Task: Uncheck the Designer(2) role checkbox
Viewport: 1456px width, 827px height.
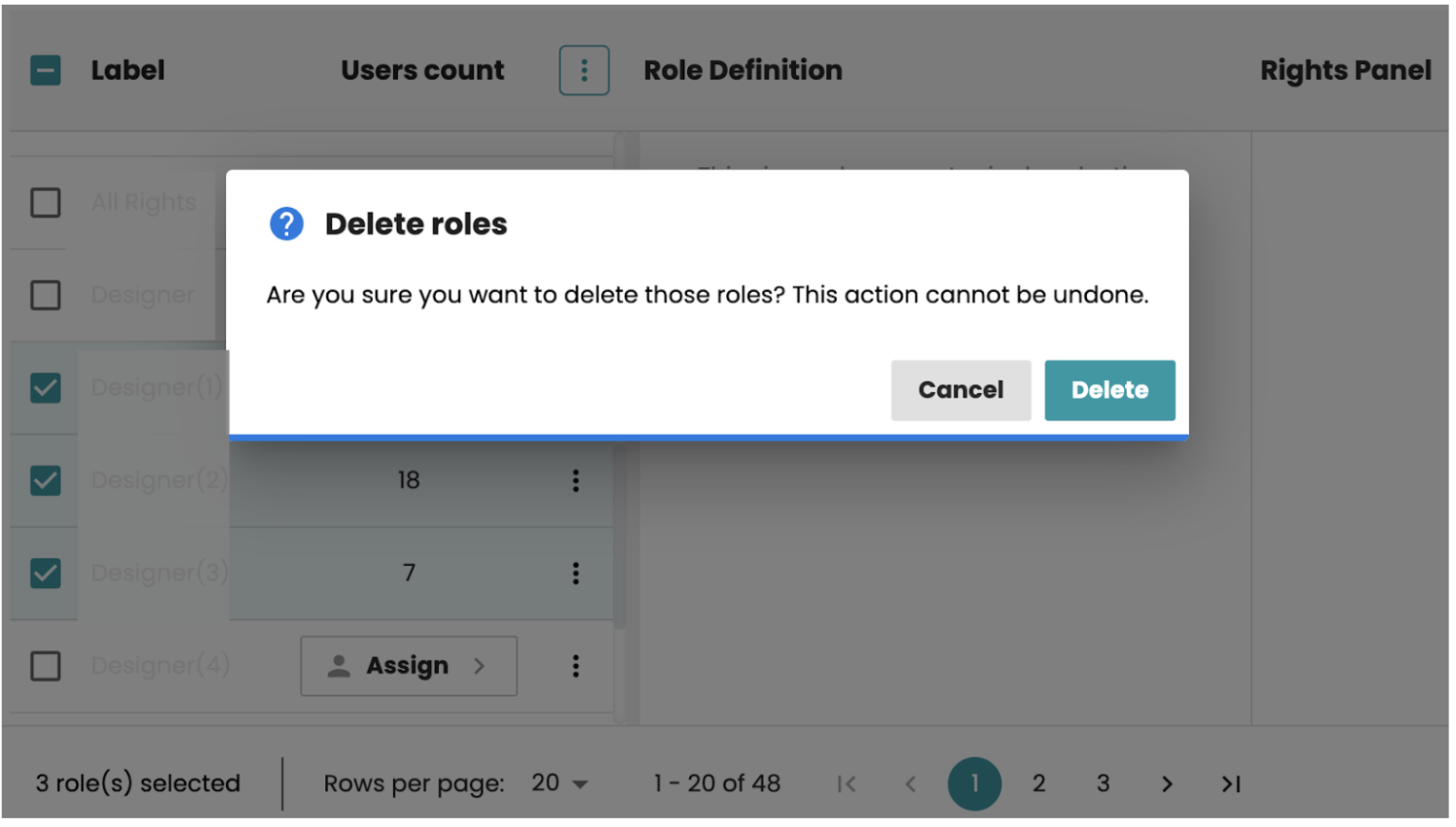Action: point(46,480)
